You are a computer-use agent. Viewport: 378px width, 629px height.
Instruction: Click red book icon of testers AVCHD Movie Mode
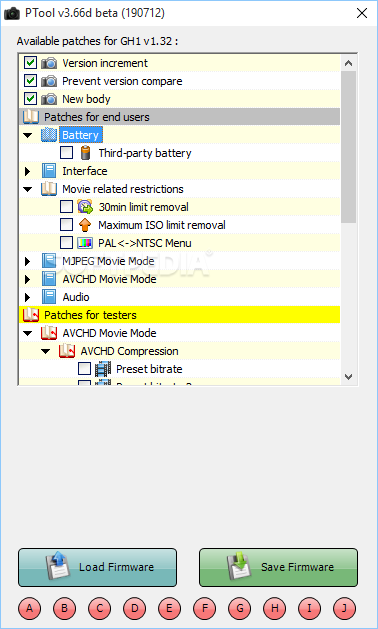49,333
